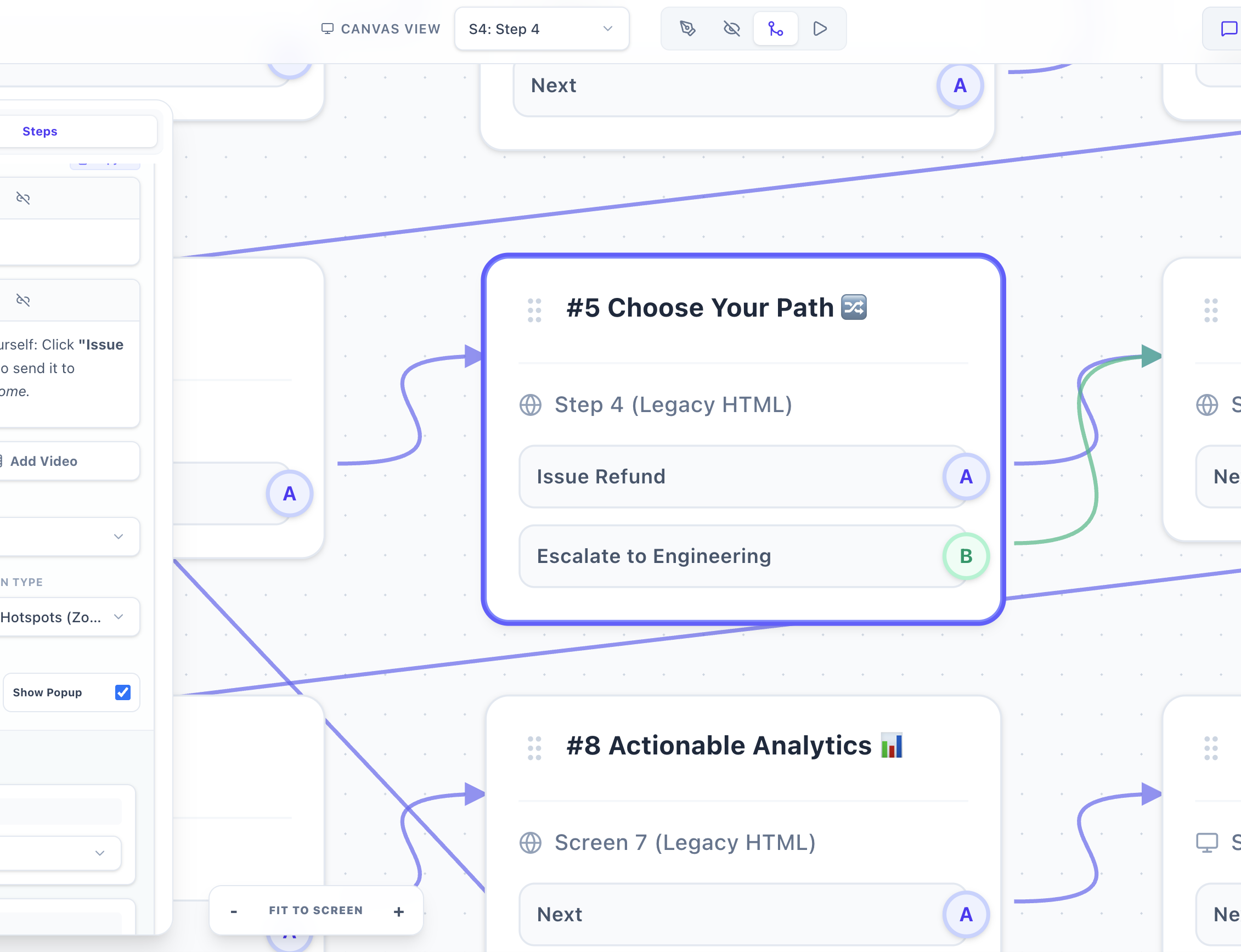Click the unlink icon above Issue text
The image size is (1241, 952).
point(23,300)
